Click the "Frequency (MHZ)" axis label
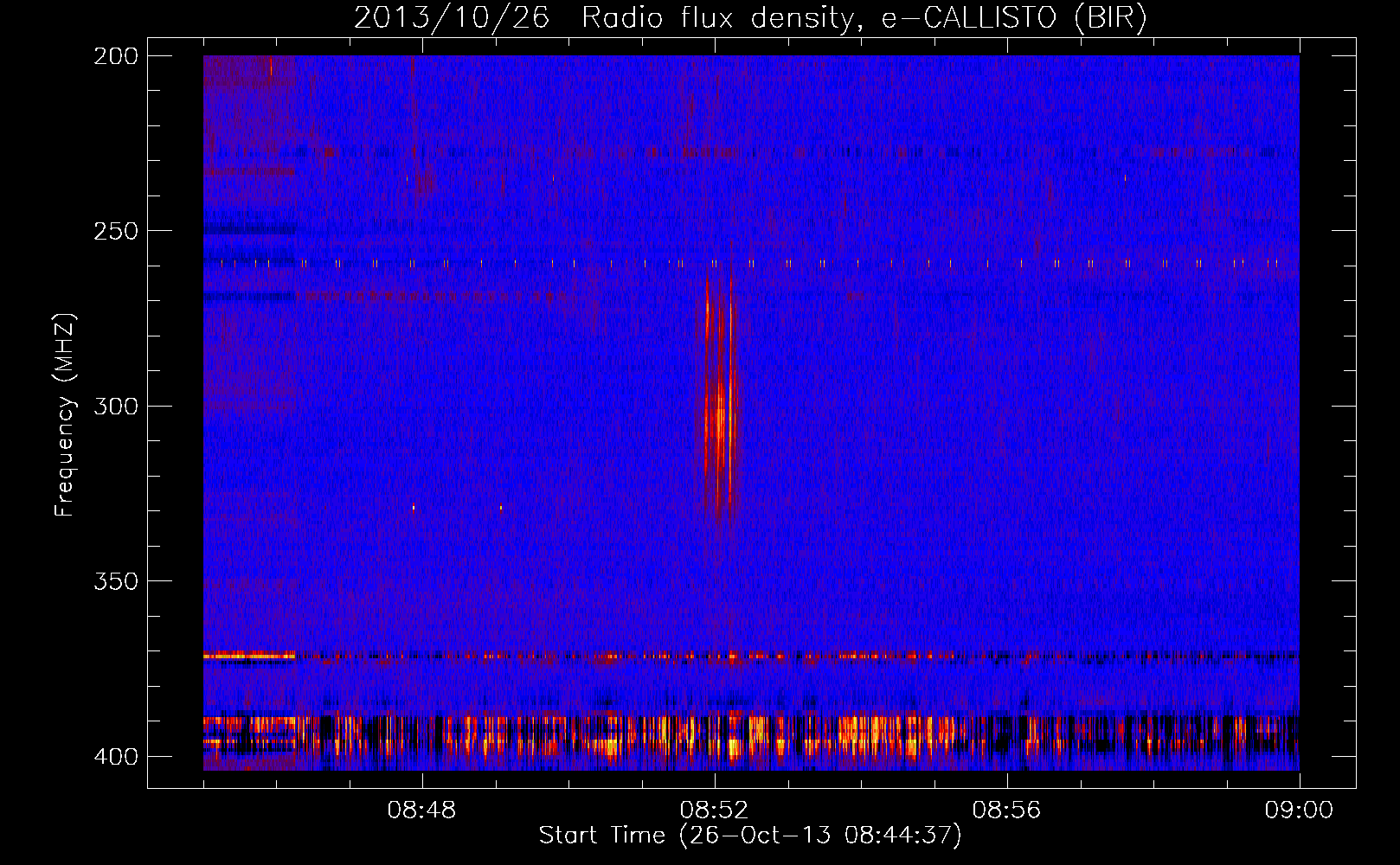The width and height of the screenshot is (1400, 865). [x=65, y=414]
